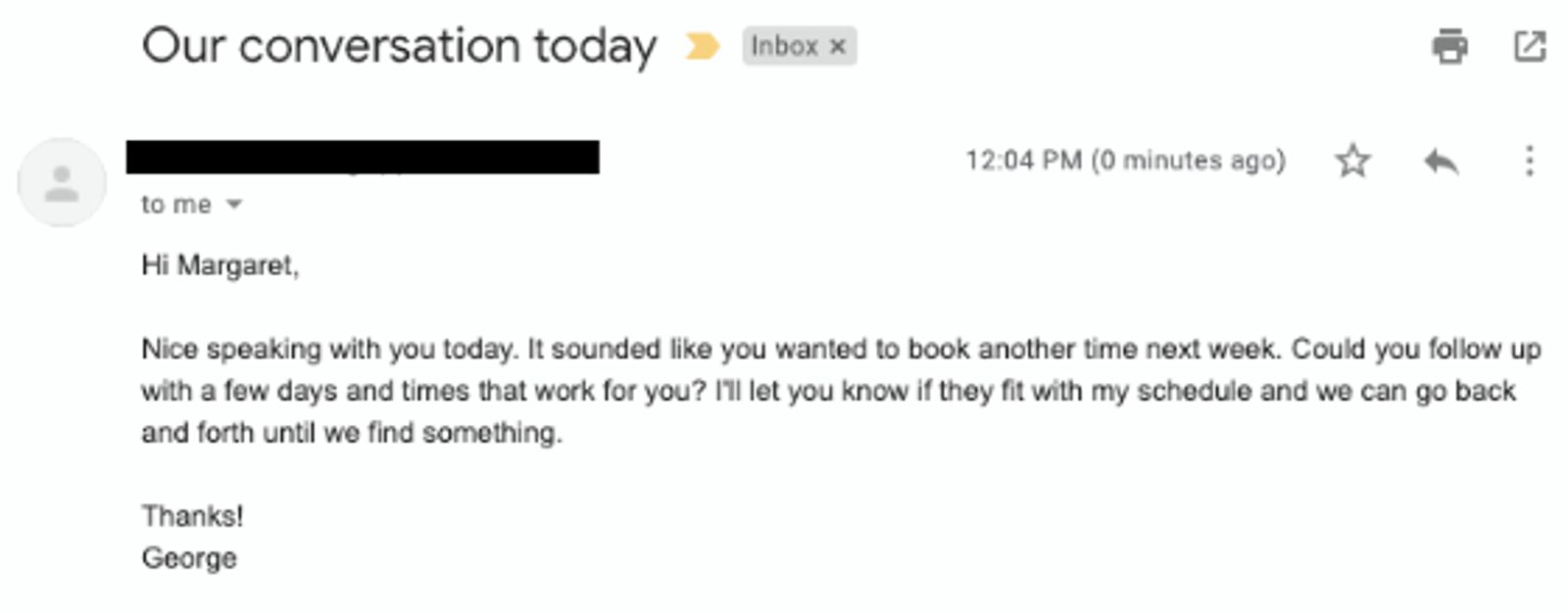Screen dimensions: 1568x613
Task: Click the greeting line 'Hi Margaret,'
Action: (224, 261)
